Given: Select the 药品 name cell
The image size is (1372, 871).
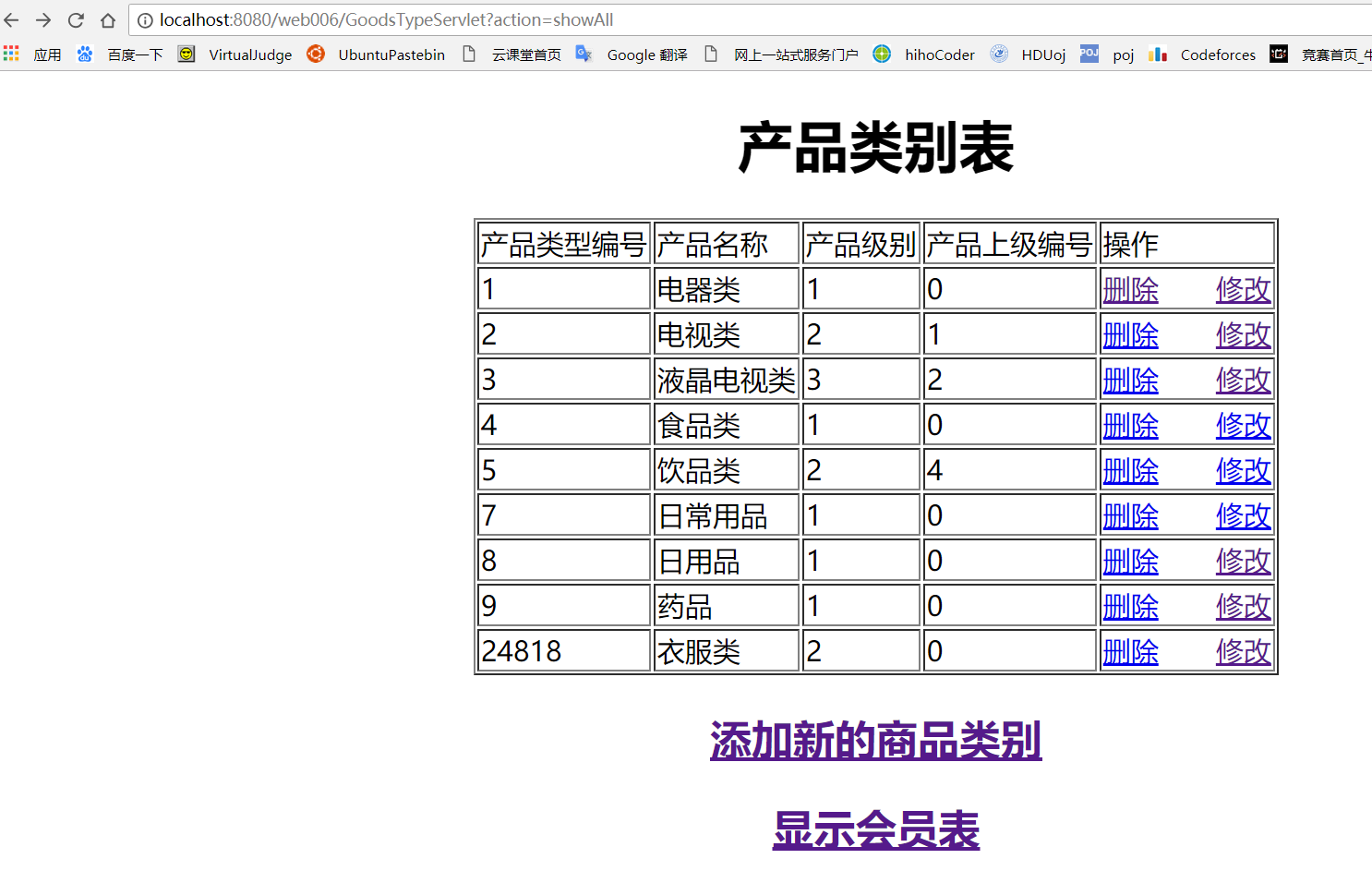Looking at the screenshot, I should click(x=727, y=606).
